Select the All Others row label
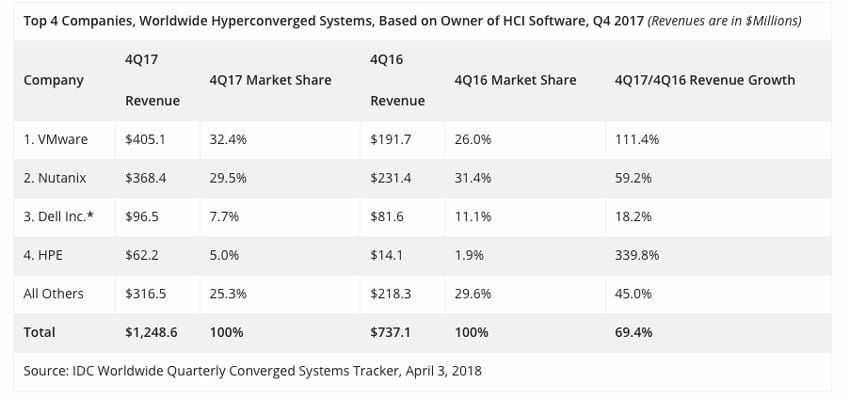The height and width of the screenshot is (399, 850). 54,293
